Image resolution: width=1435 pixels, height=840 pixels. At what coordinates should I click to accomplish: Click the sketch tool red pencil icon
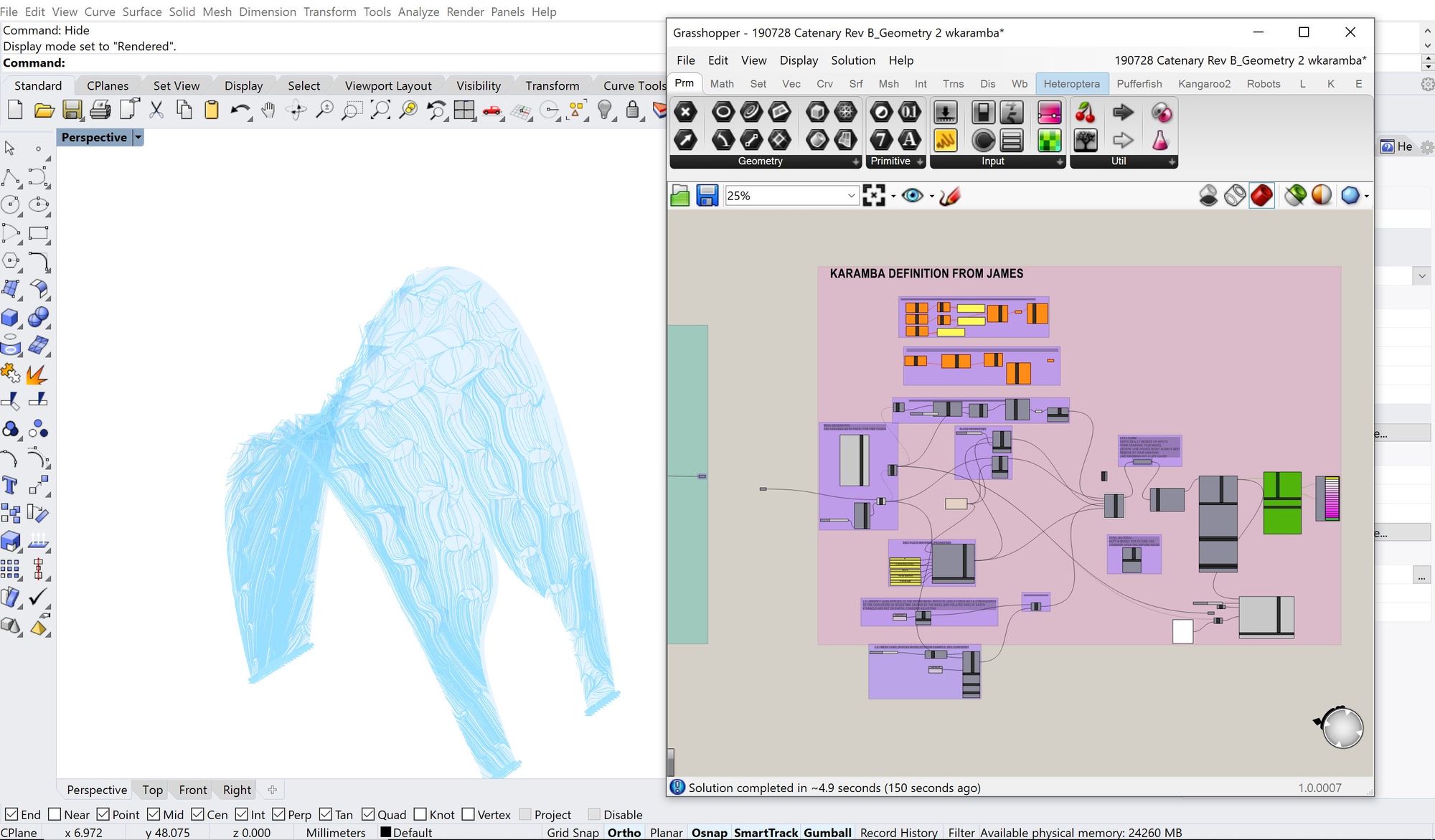(x=949, y=196)
